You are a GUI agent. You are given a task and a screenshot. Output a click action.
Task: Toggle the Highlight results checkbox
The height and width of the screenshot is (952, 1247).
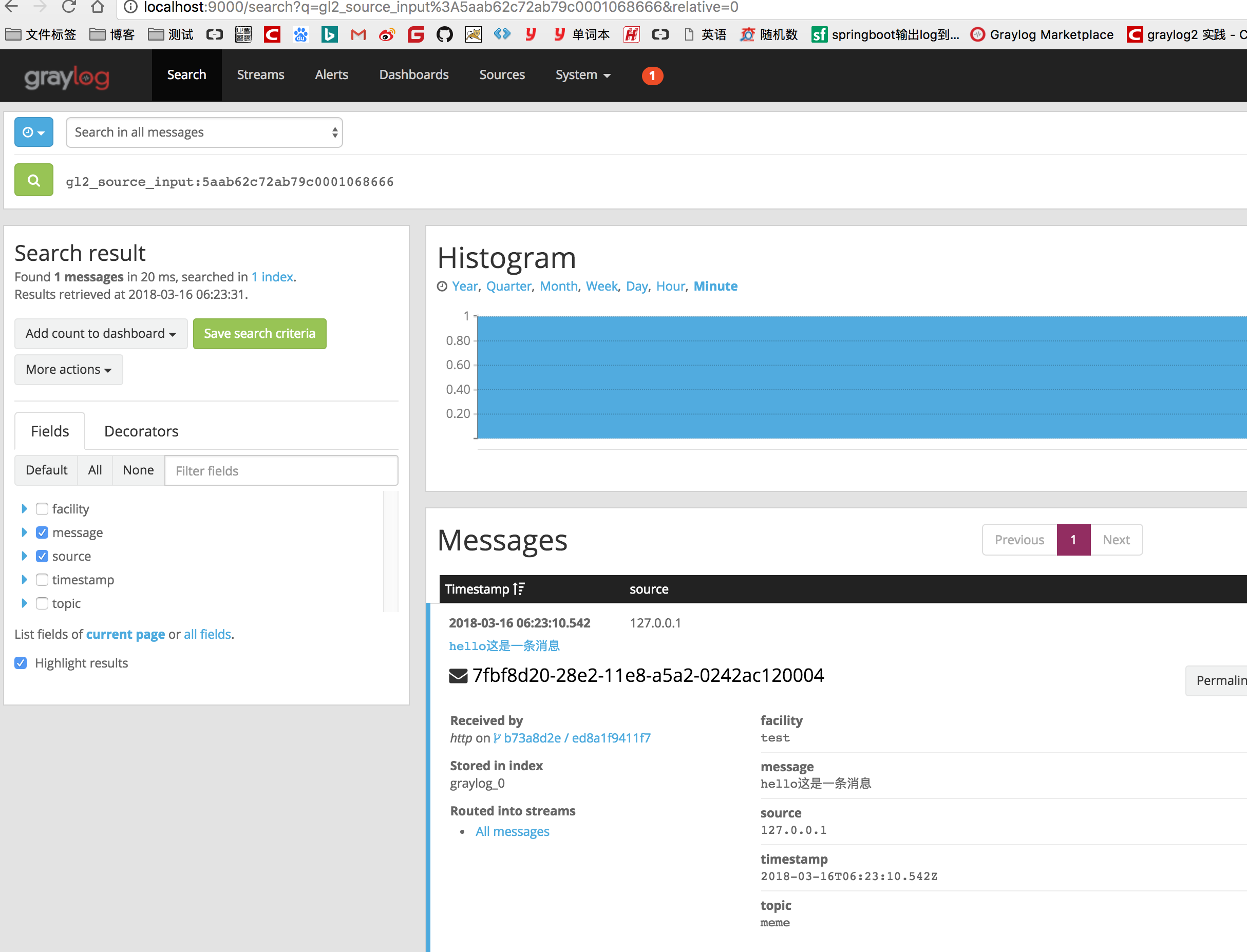(x=21, y=662)
